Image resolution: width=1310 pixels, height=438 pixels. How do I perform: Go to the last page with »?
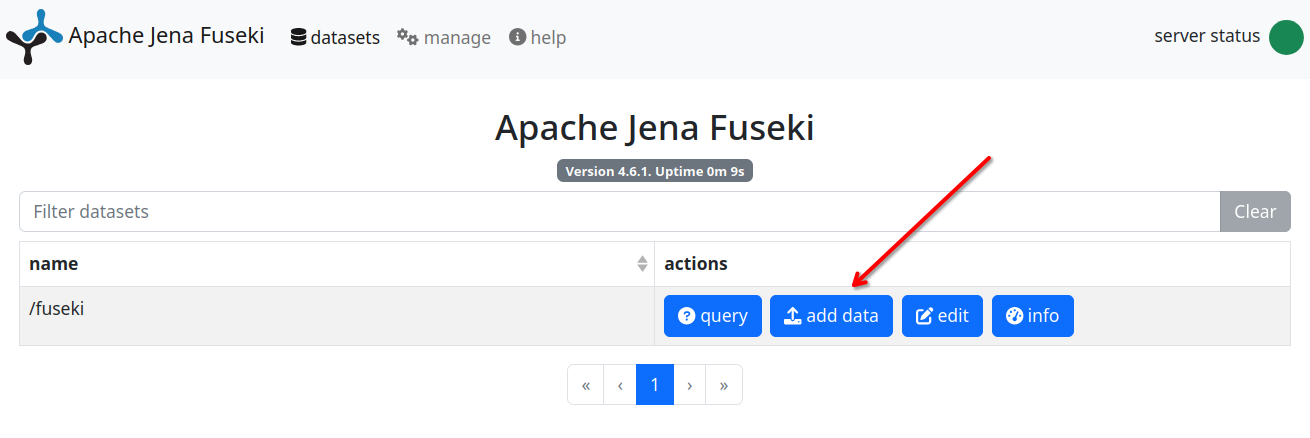pos(724,385)
